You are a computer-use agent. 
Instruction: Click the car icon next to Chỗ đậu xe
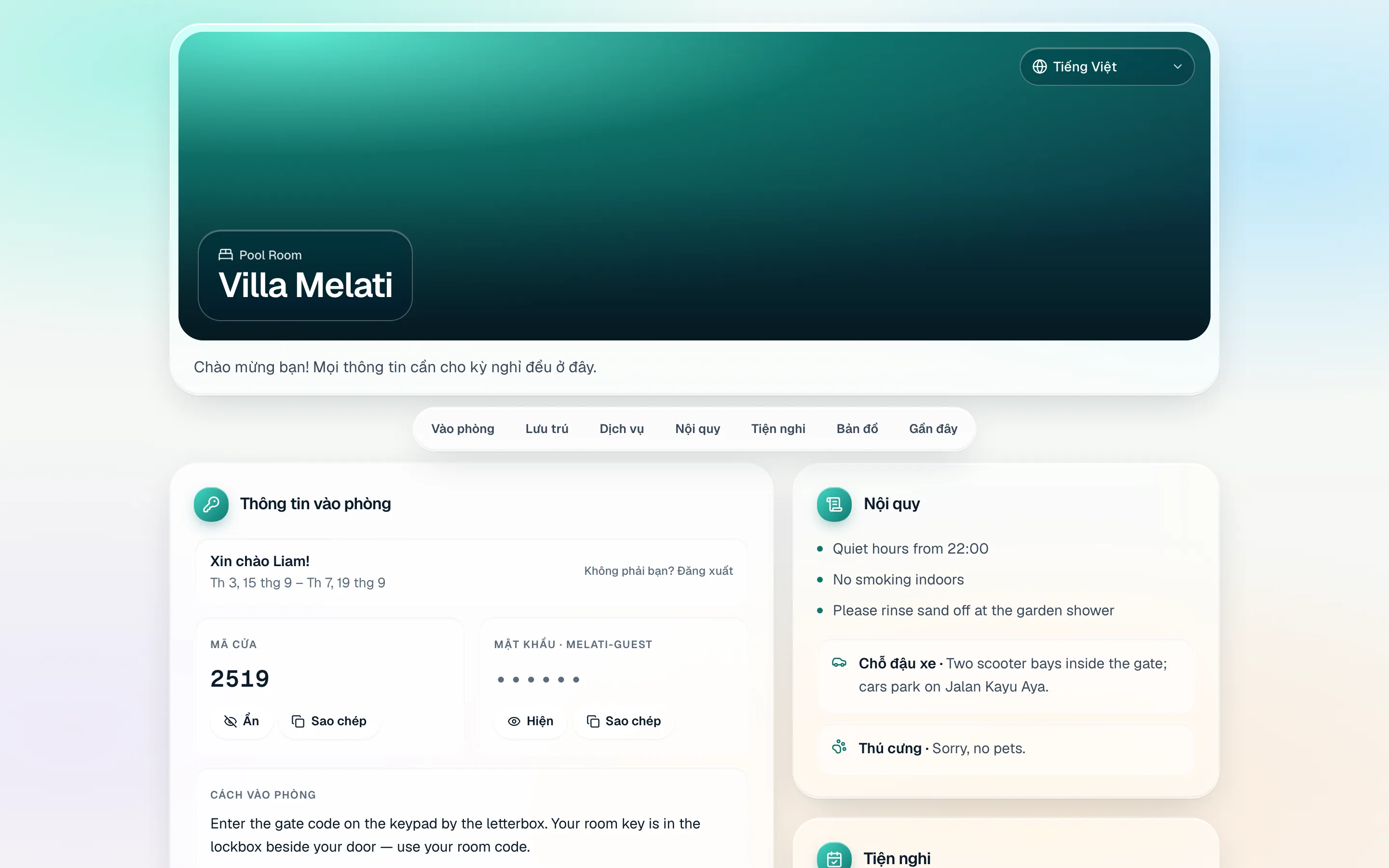point(839,663)
